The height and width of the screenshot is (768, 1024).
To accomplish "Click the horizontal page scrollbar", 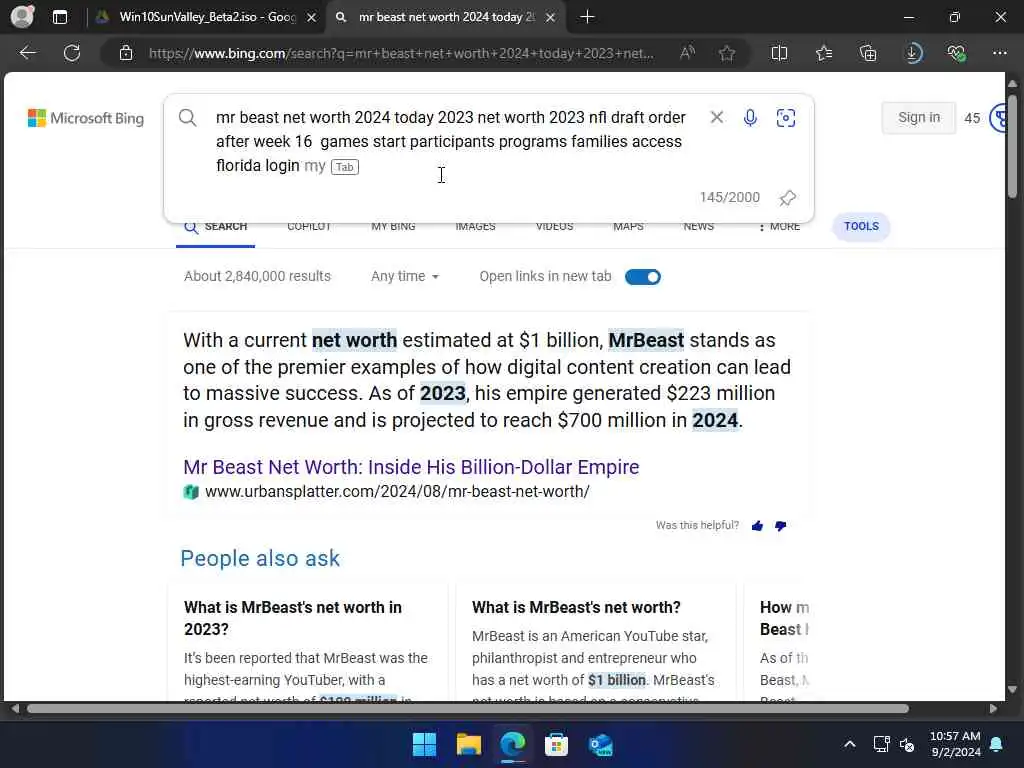I will point(467,709).
